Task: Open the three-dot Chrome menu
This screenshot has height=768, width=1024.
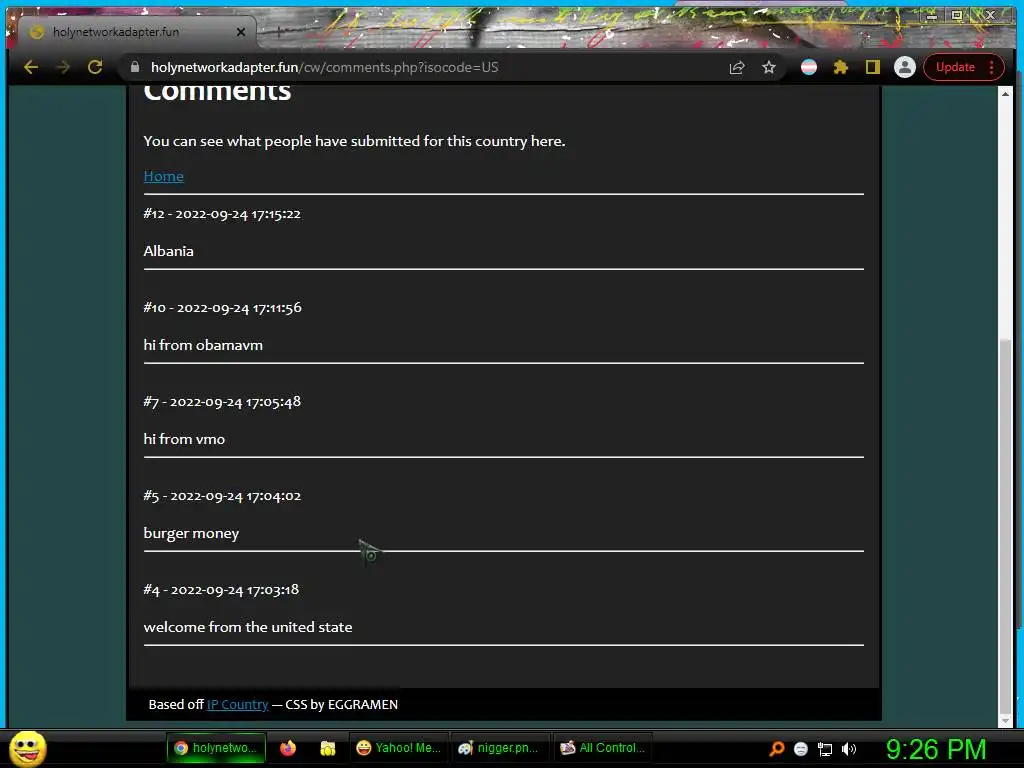Action: (x=991, y=67)
